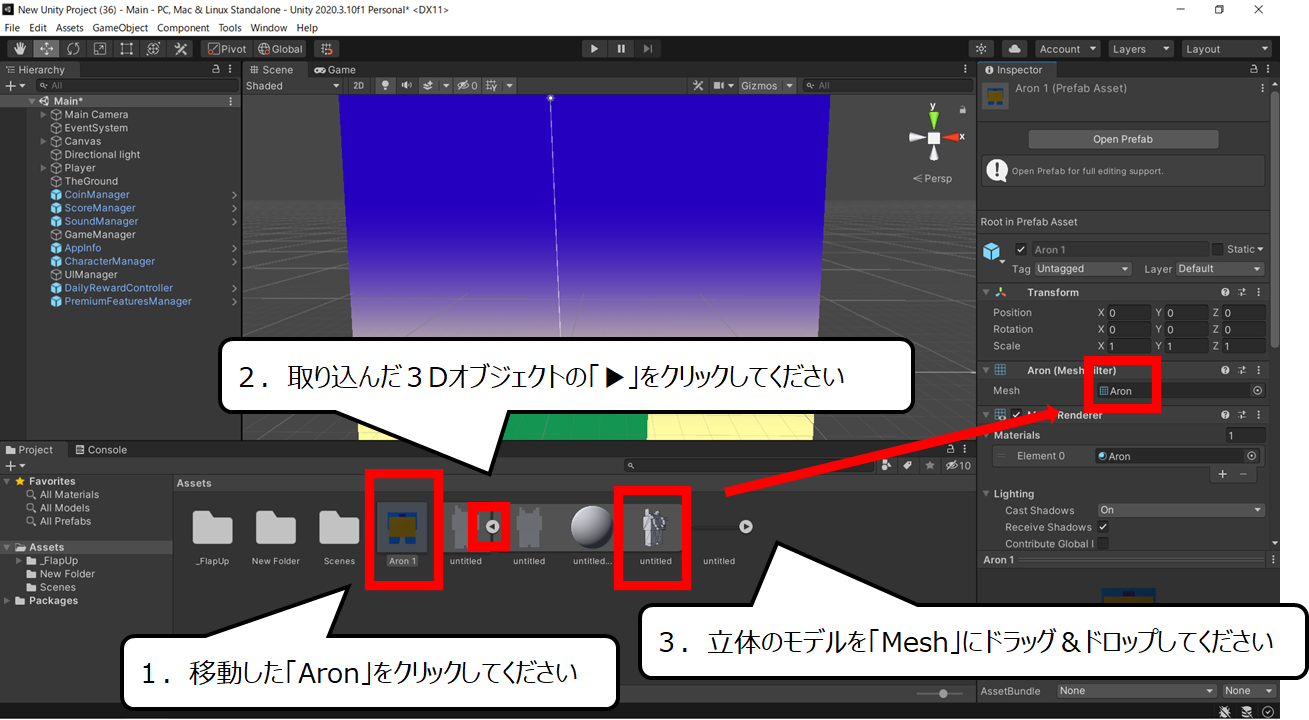This screenshot has height=720, width=1309.
Task: Select the Scale tool
Action: (100, 48)
